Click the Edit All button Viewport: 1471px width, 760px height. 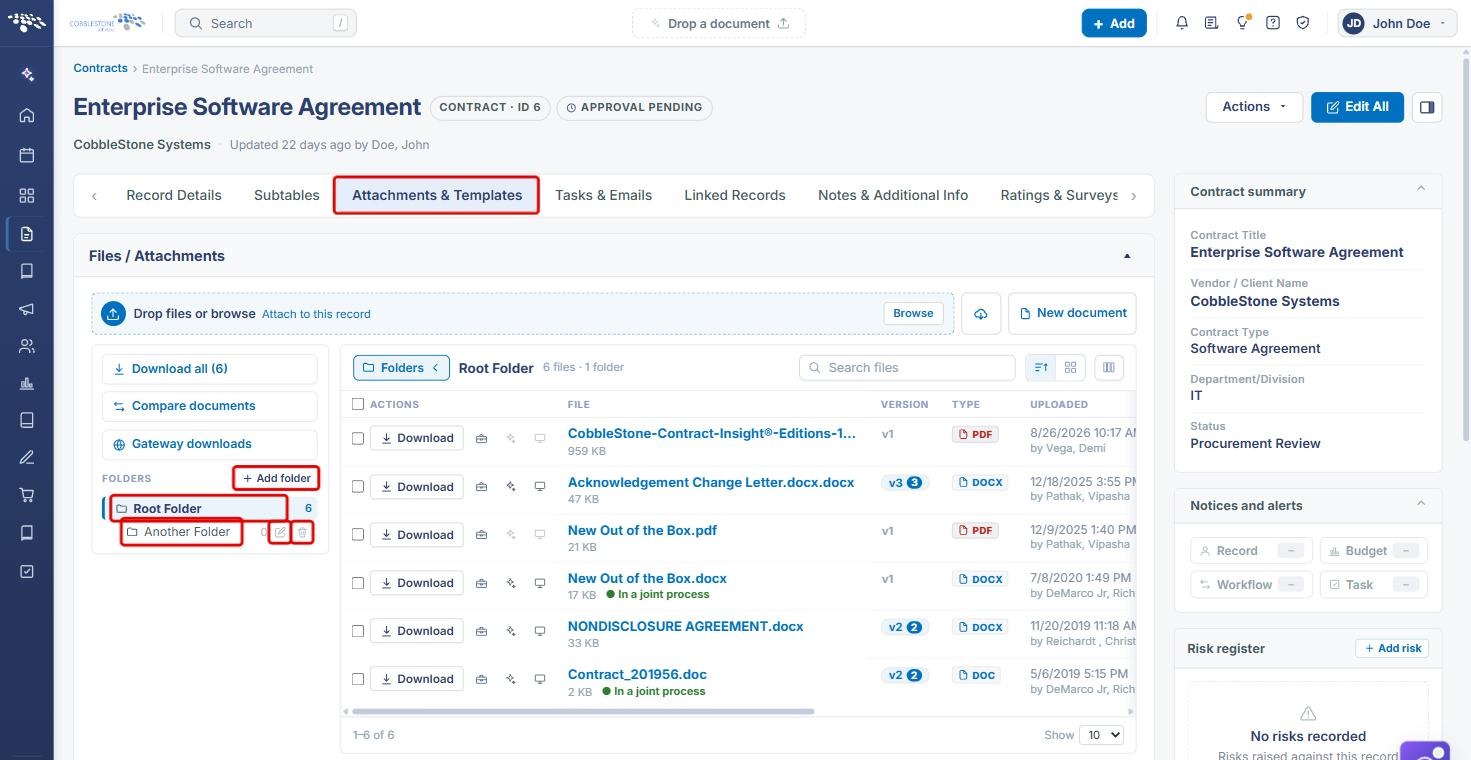pos(1358,107)
